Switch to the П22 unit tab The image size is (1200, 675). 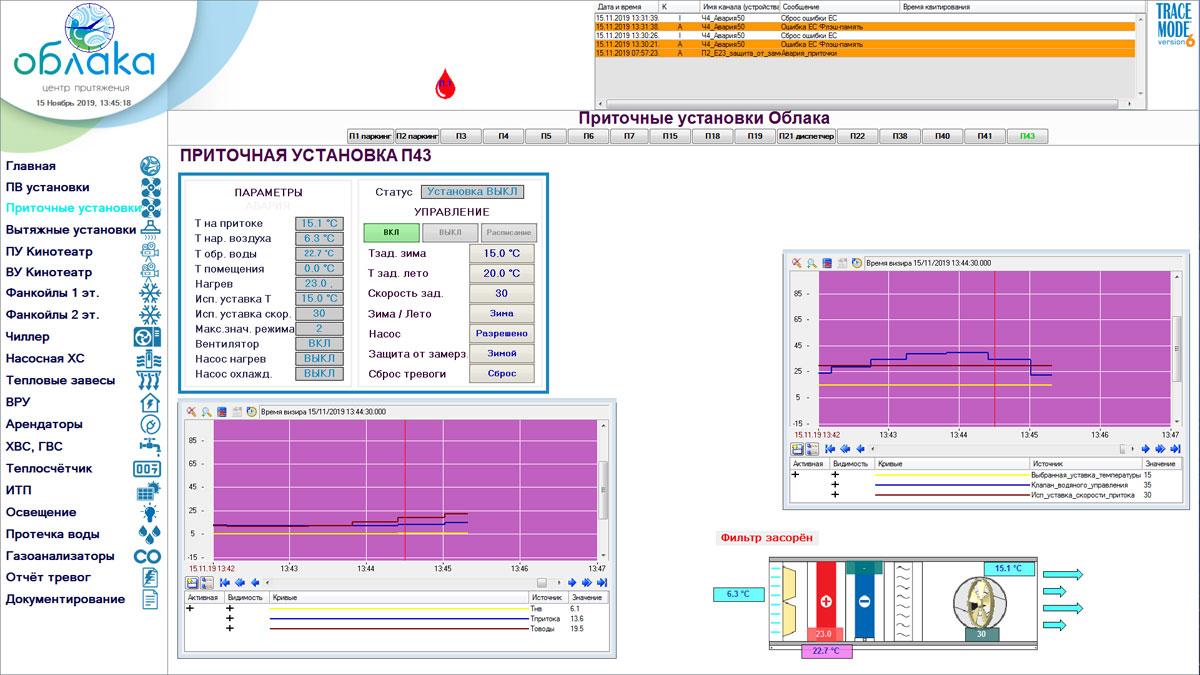(856, 136)
